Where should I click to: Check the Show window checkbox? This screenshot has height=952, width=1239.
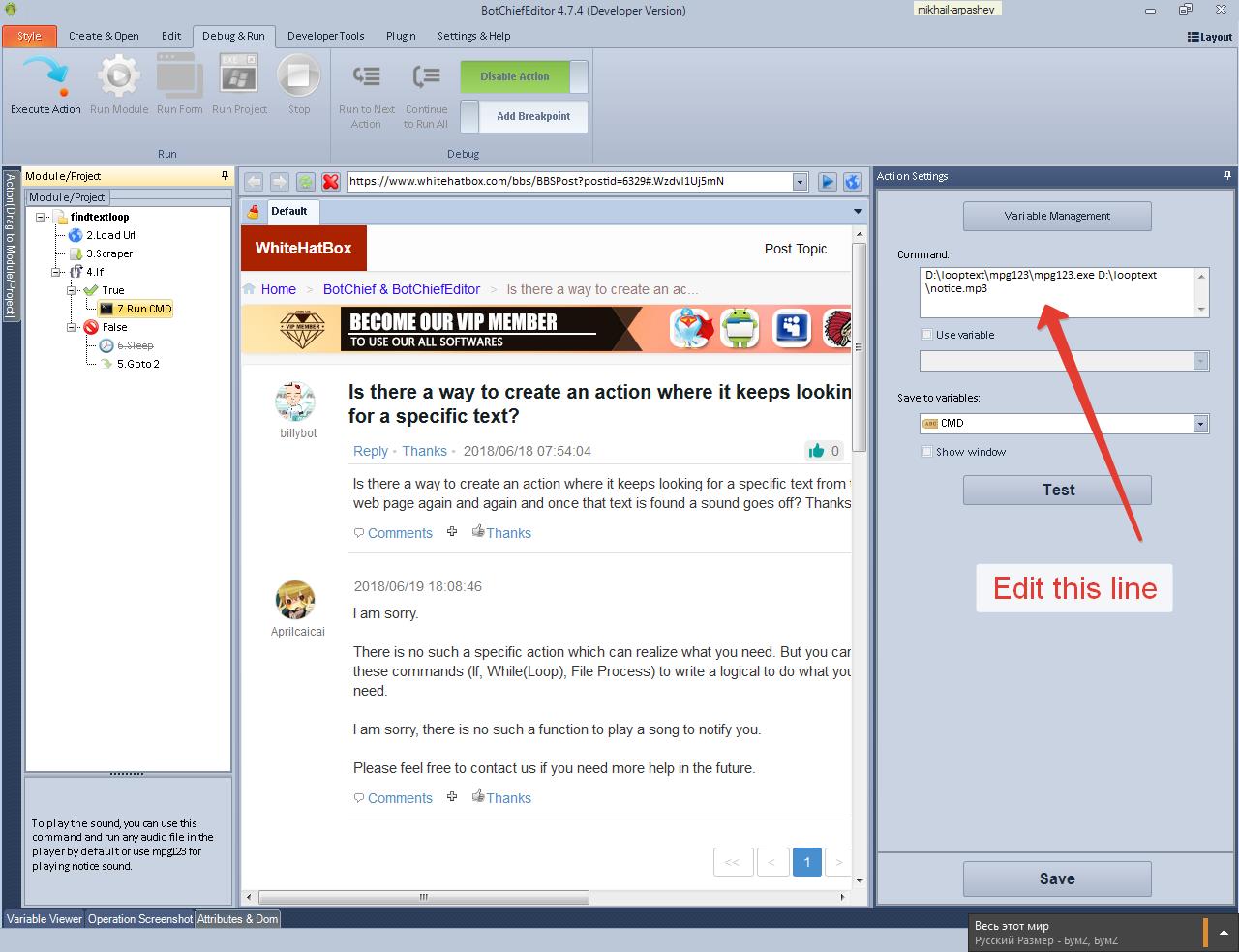[x=927, y=452]
